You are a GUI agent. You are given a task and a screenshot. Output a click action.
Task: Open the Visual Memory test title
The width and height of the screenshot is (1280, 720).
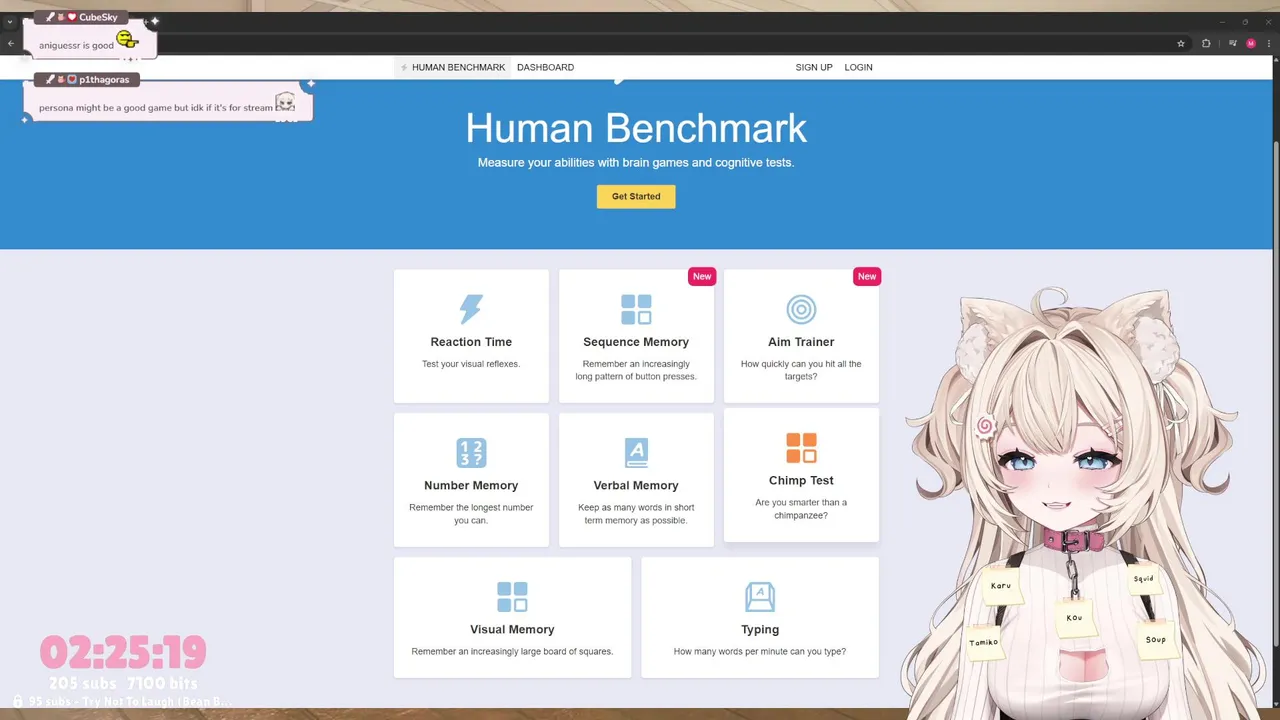[x=512, y=630]
